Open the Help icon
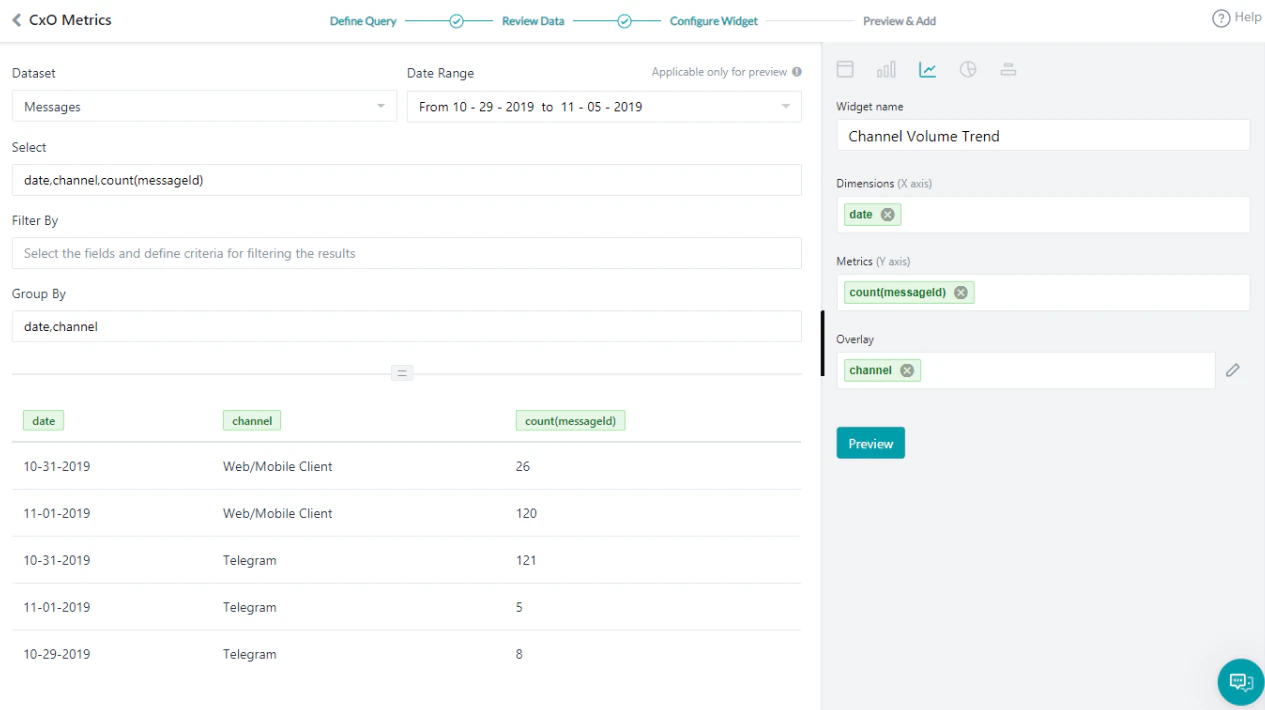Screen dimensions: 1265x710 pyautogui.click(x=1220, y=18)
